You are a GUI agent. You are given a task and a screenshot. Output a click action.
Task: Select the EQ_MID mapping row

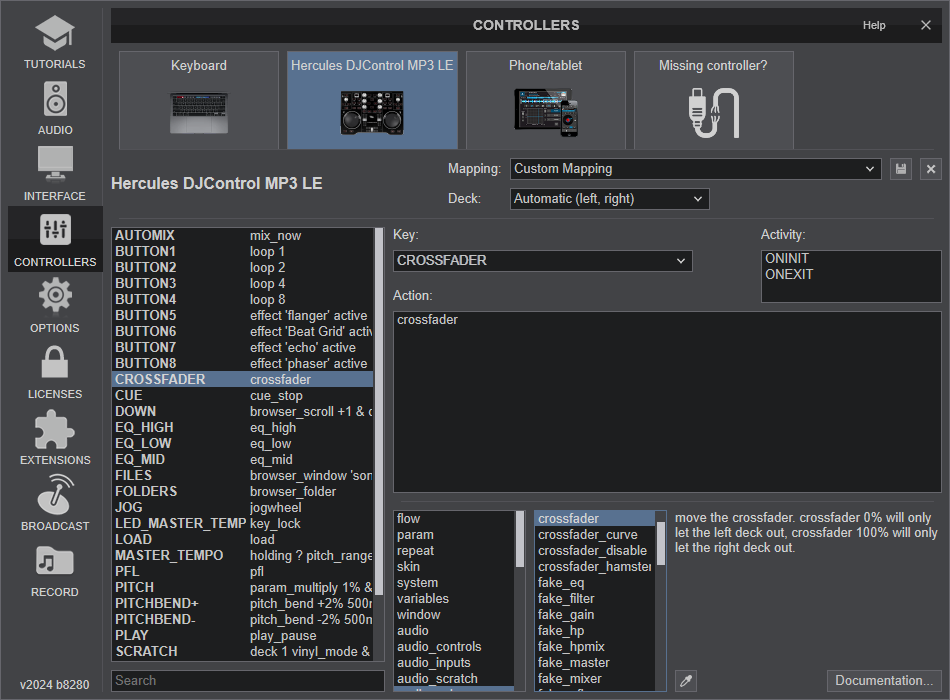[243, 460]
